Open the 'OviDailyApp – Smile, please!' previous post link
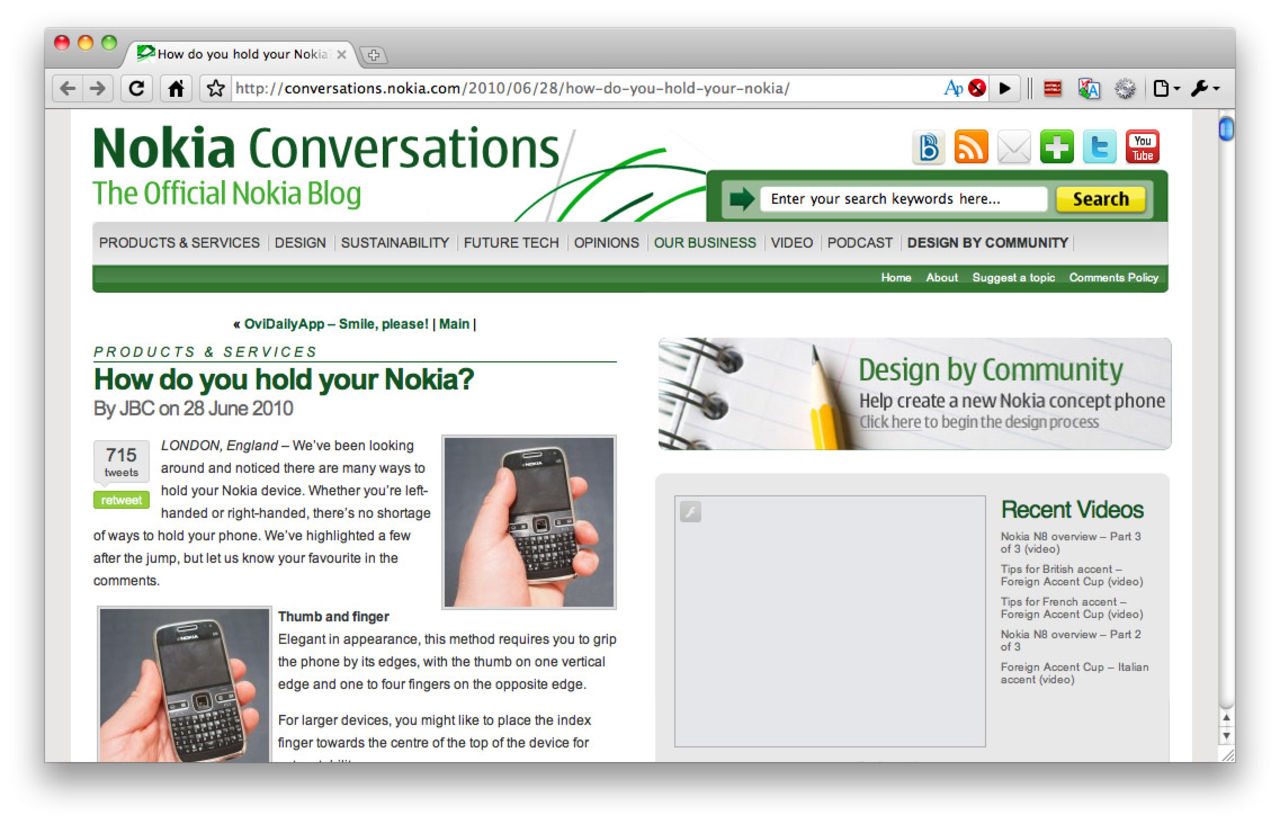Image resolution: width=1280 pixels, height=824 pixels. click(x=336, y=324)
